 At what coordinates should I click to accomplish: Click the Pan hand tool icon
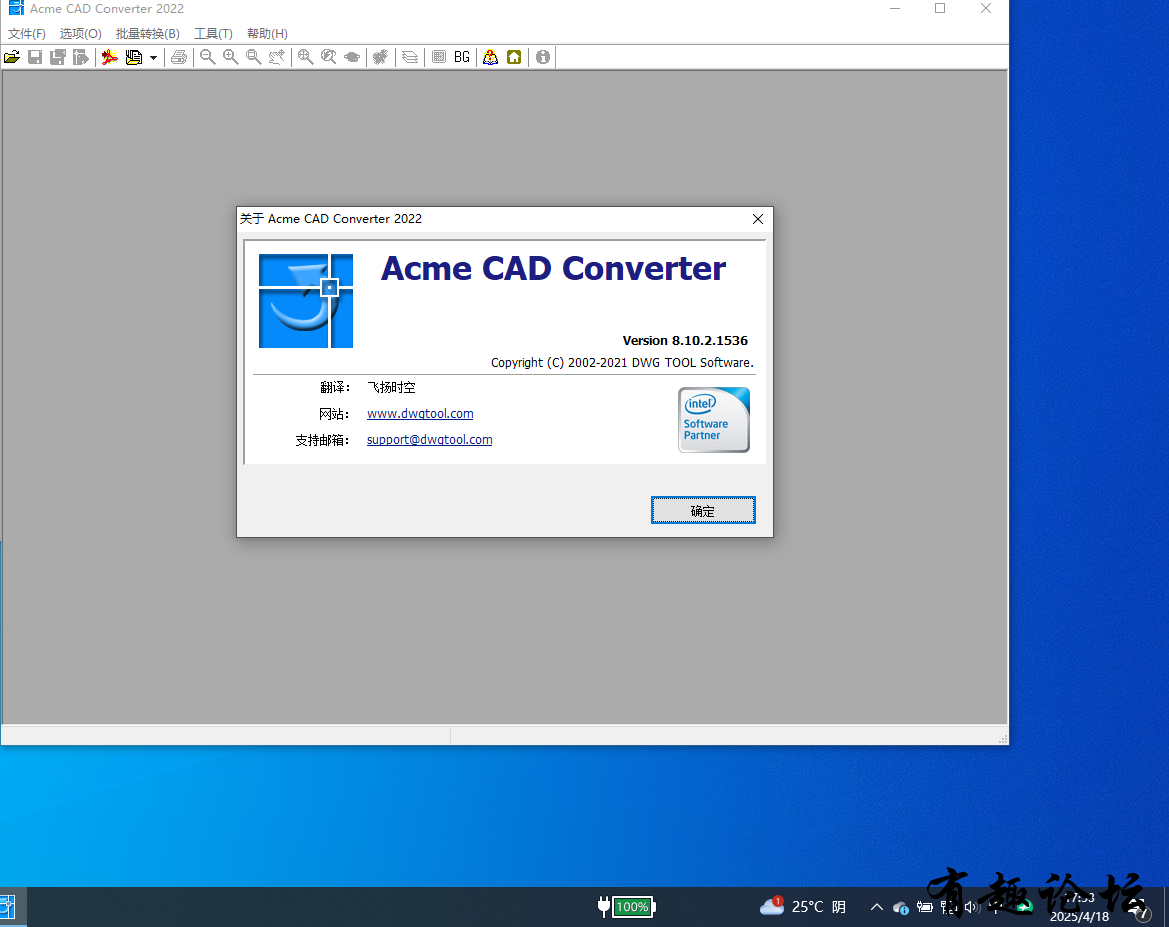277,57
